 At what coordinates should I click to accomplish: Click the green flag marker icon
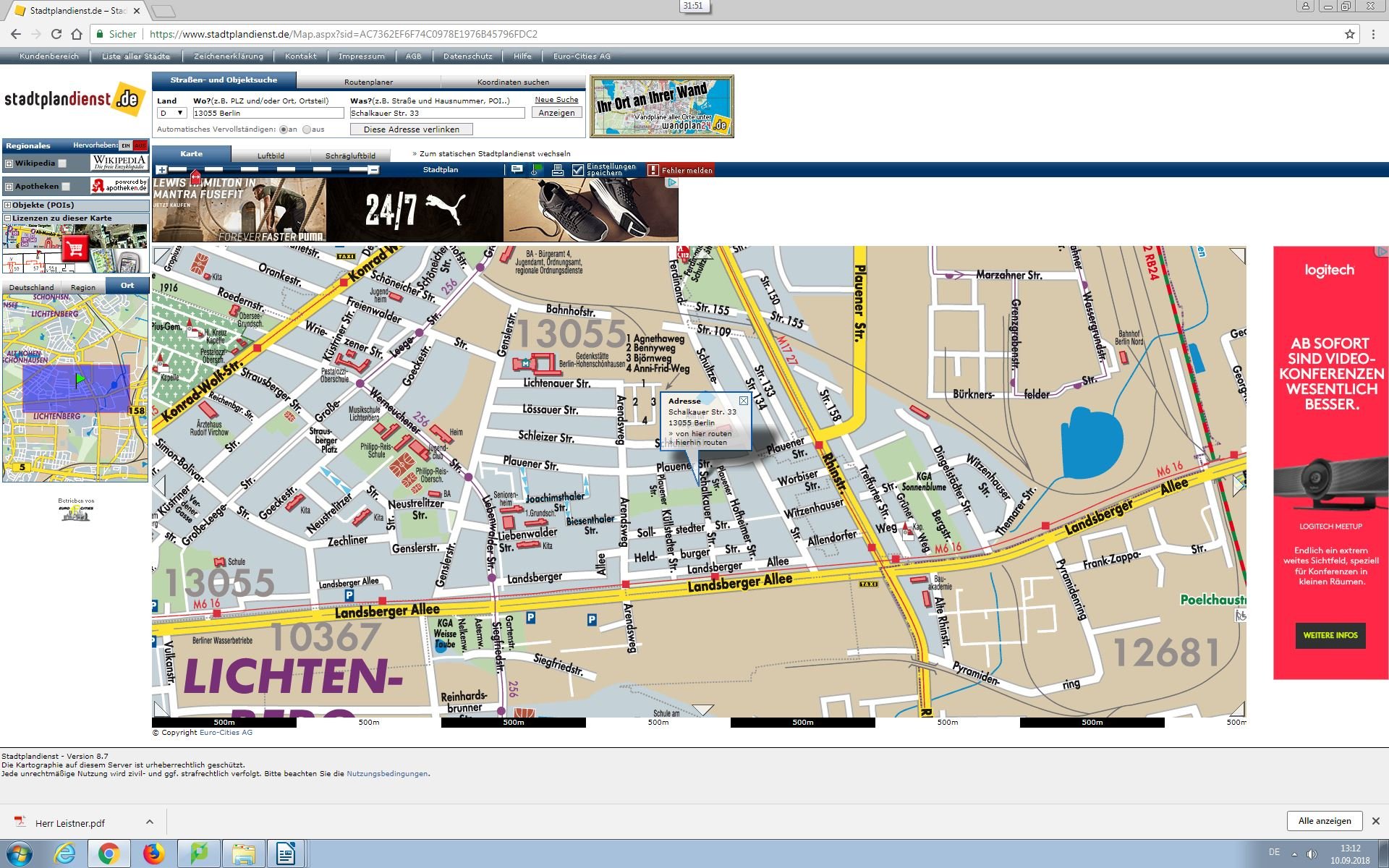536,170
